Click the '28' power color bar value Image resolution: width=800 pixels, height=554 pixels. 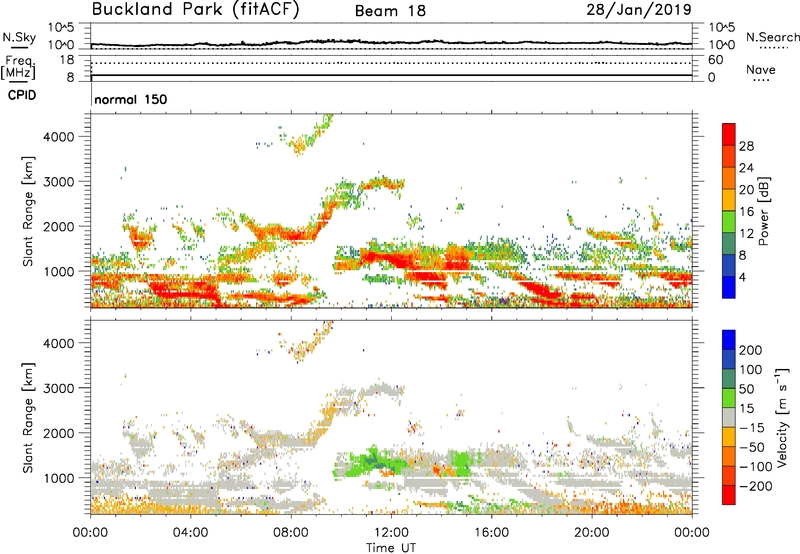pyautogui.click(x=746, y=146)
